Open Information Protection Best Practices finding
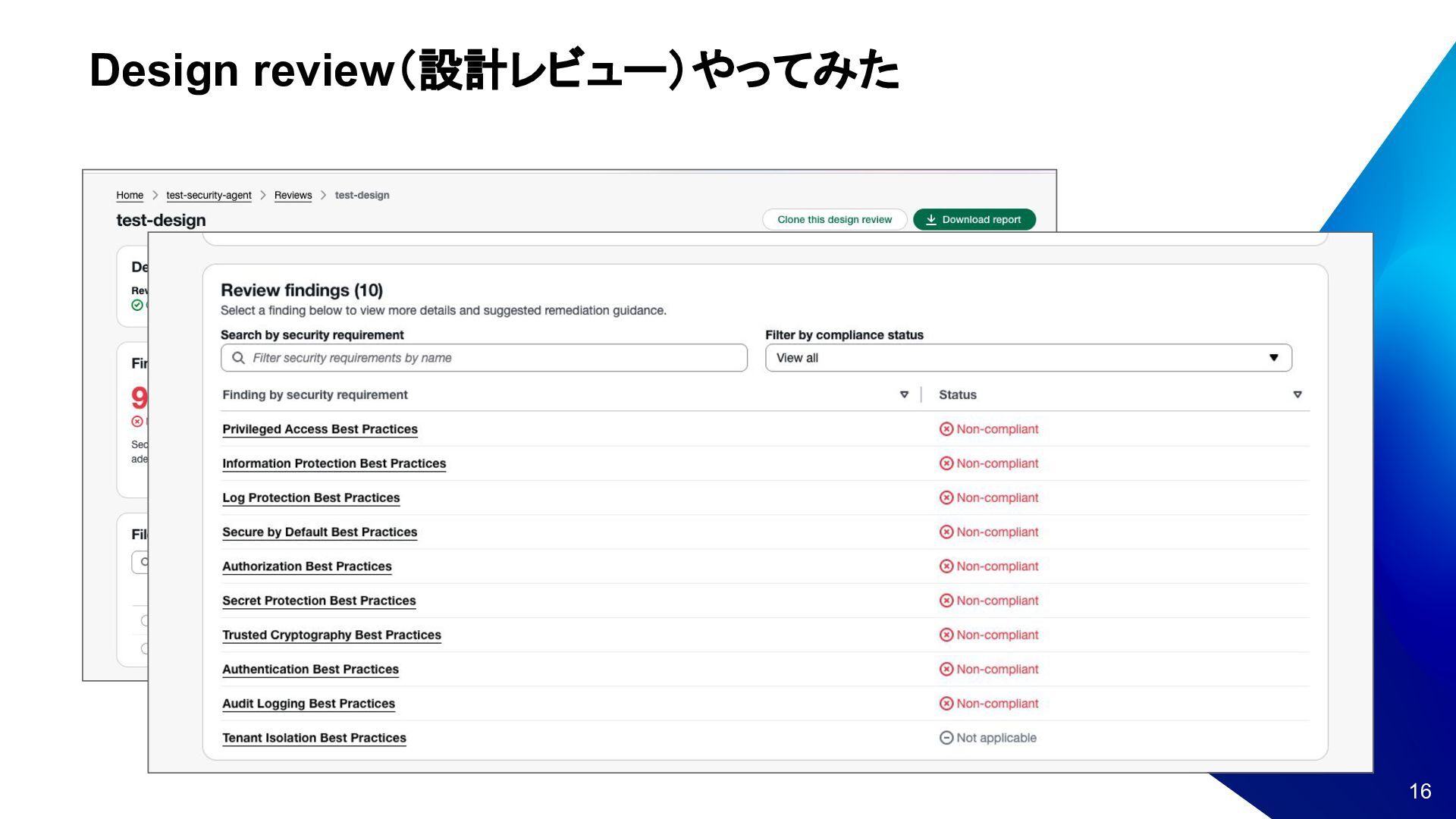Screen dimensions: 1456x819 tap(334, 463)
